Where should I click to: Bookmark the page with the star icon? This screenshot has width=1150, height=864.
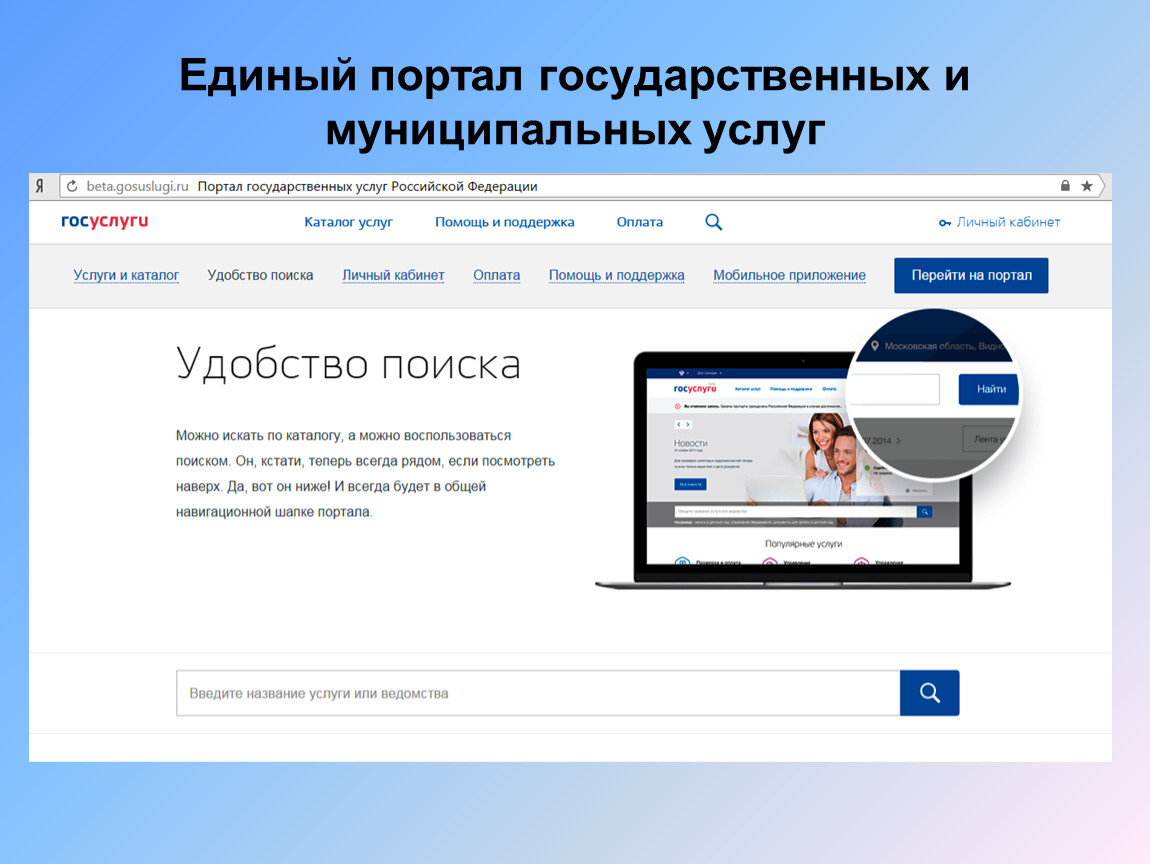pyautogui.click(x=1087, y=187)
